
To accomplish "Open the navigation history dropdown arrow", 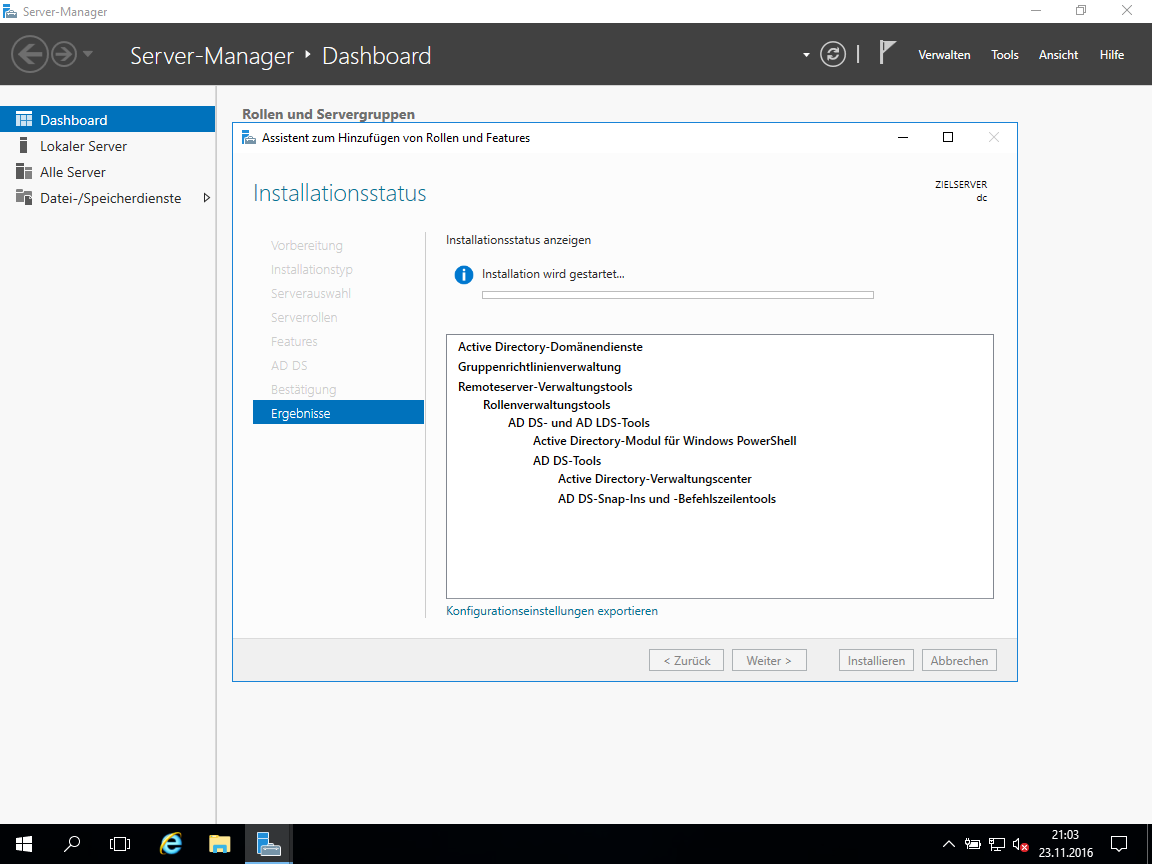I will [87, 54].
